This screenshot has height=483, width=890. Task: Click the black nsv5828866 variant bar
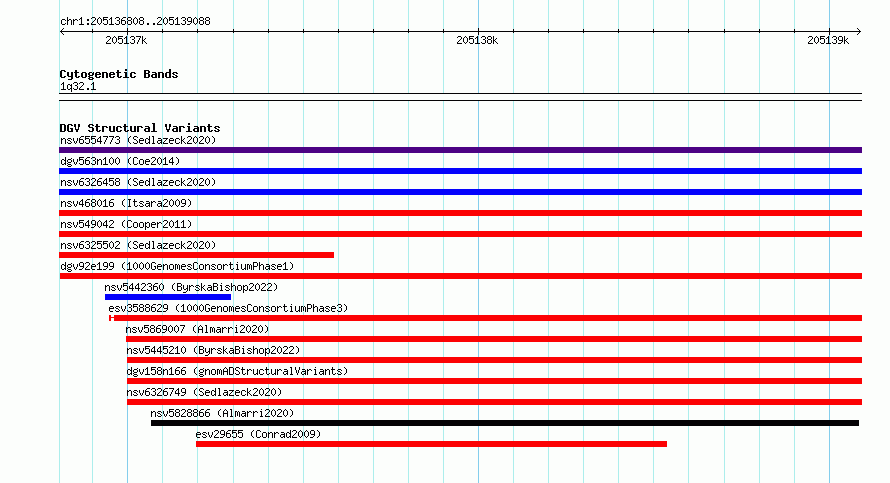[x=505, y=423]
